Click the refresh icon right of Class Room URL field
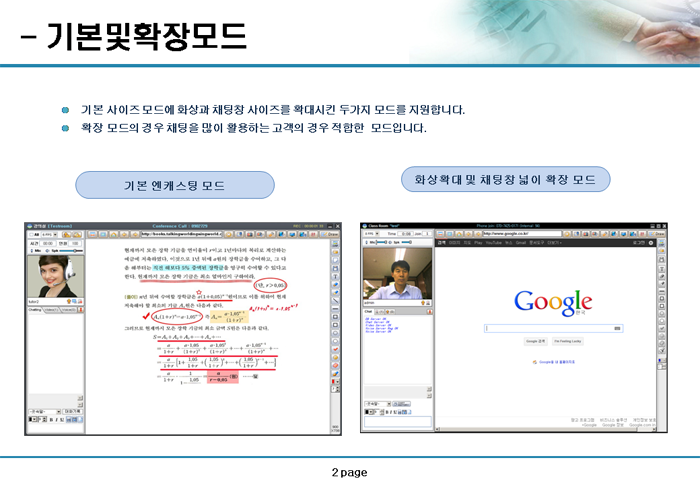700x485 pixels. tap(567, 234)
